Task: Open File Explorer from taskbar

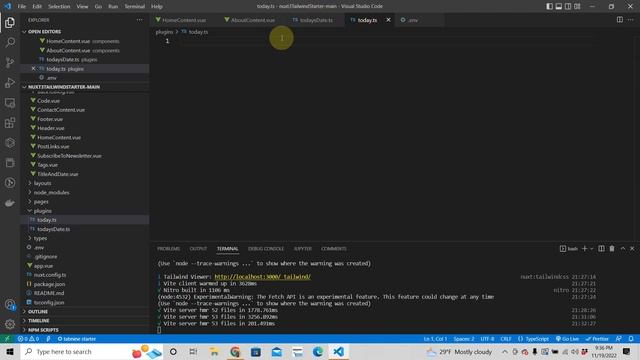Action: (x=214, y=351)
